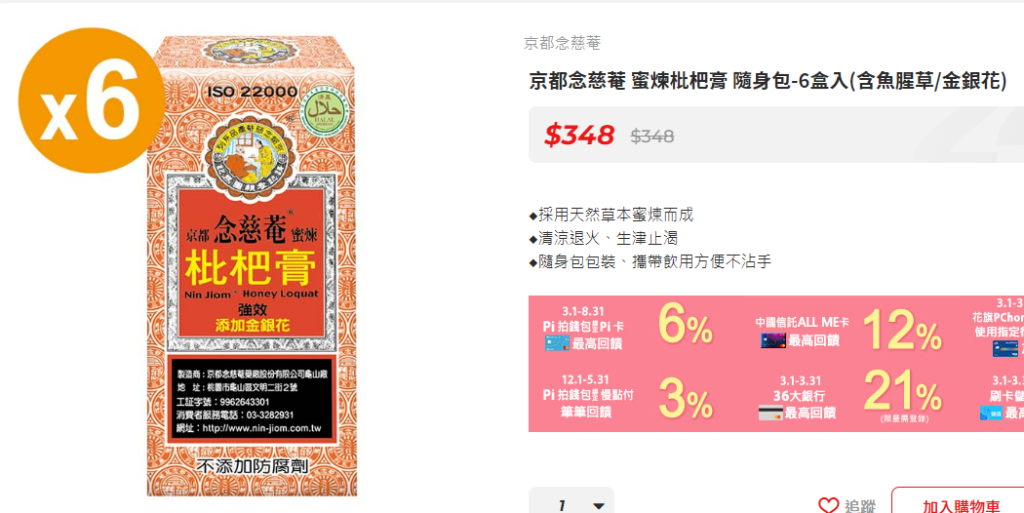The image size is (1024, 513).
Task: Click the heart icon to follow product
Action: (x=828, y=505)
